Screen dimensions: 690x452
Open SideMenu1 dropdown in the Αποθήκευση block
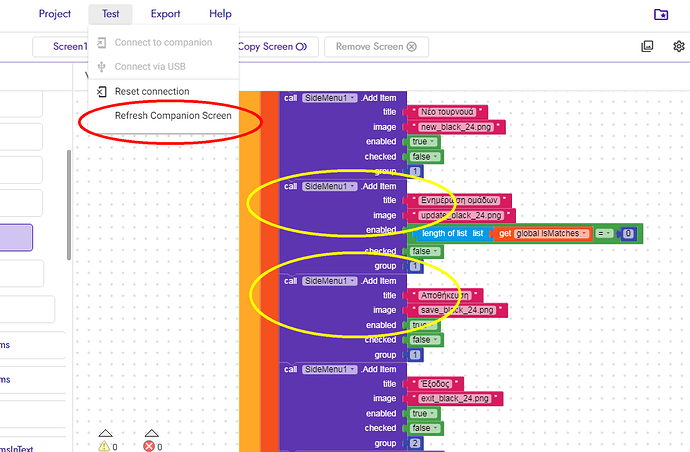(x=330, y=281)
